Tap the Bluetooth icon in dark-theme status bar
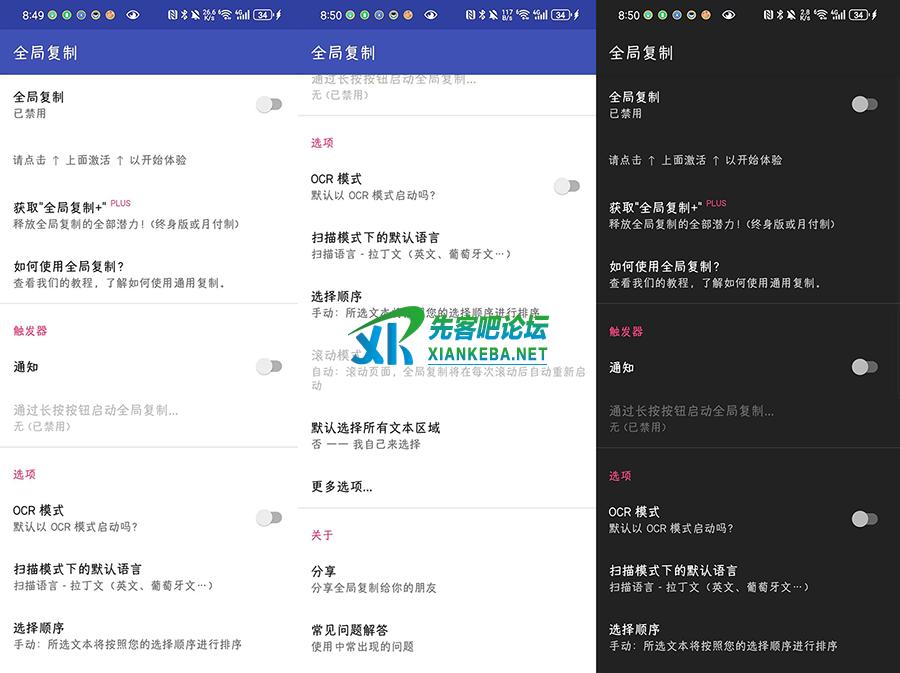 (x=782, y=15)
